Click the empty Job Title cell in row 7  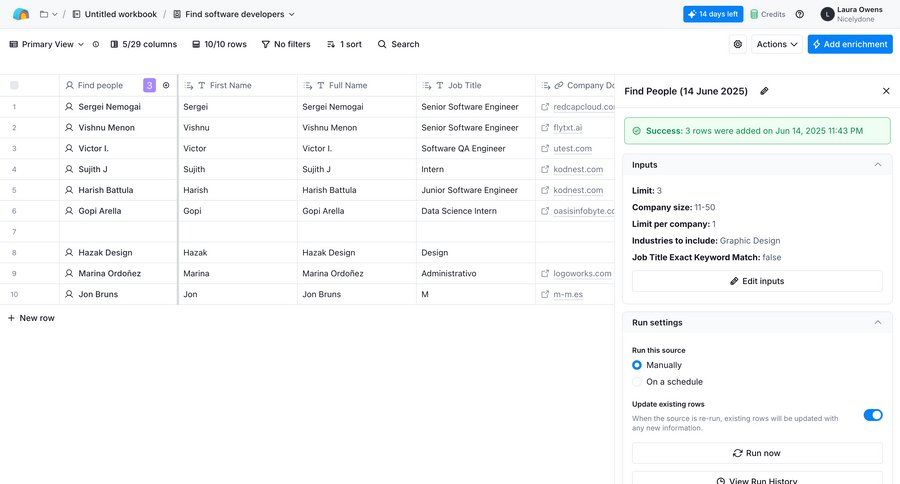tap(475, 232)
